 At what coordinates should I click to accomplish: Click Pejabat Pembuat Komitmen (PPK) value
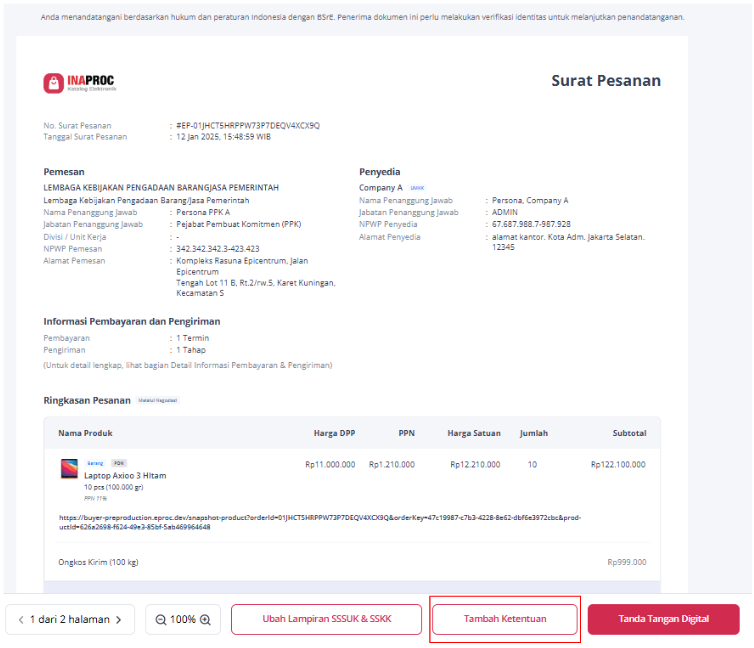pos(239,224)
